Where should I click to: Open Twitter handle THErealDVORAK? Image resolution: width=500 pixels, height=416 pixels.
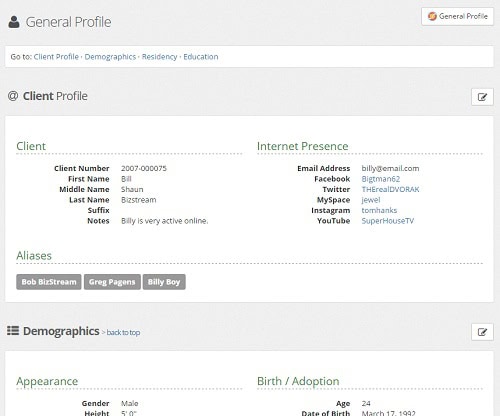(x=390, y=189)
